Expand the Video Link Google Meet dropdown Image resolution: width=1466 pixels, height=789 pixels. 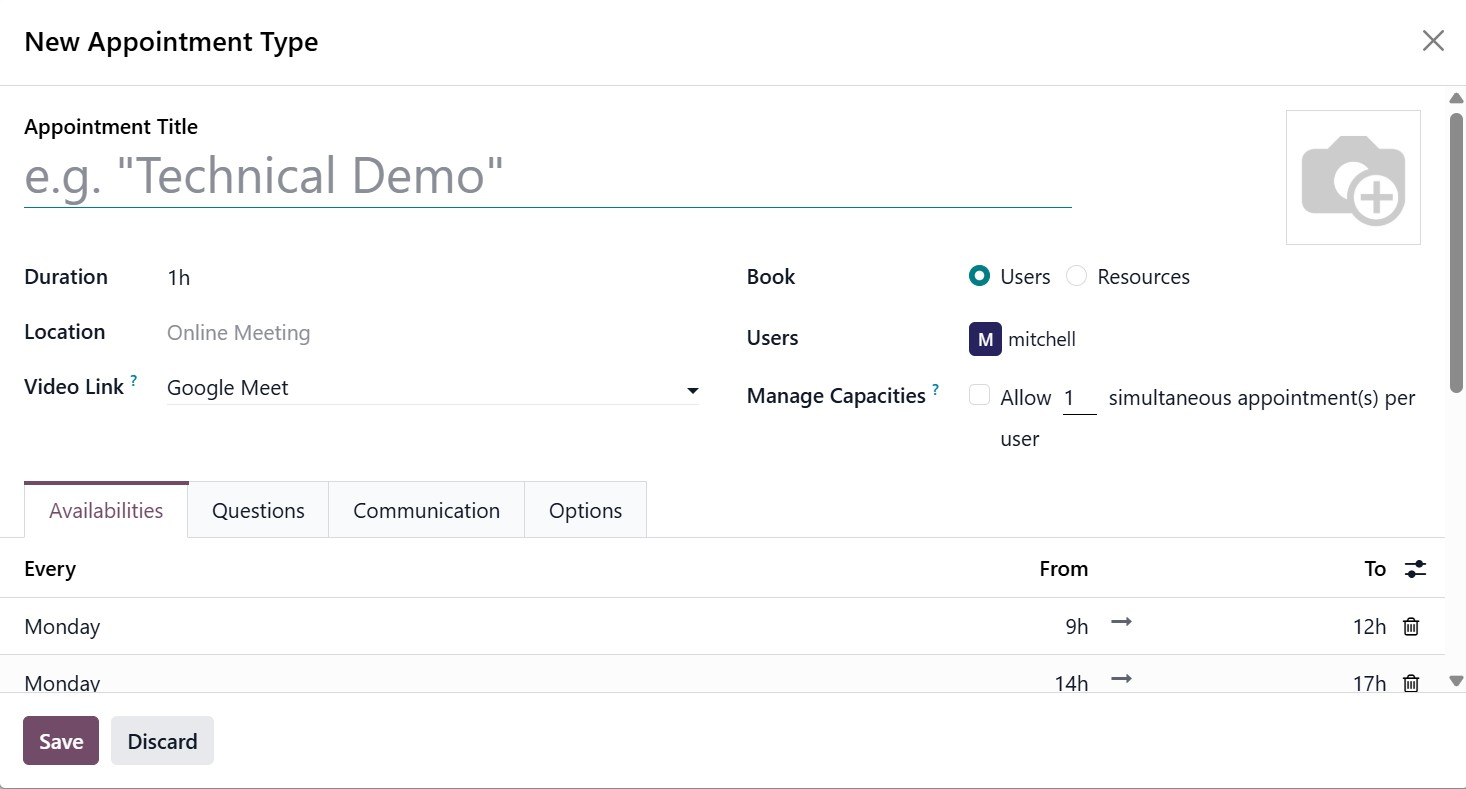(692, 390)
